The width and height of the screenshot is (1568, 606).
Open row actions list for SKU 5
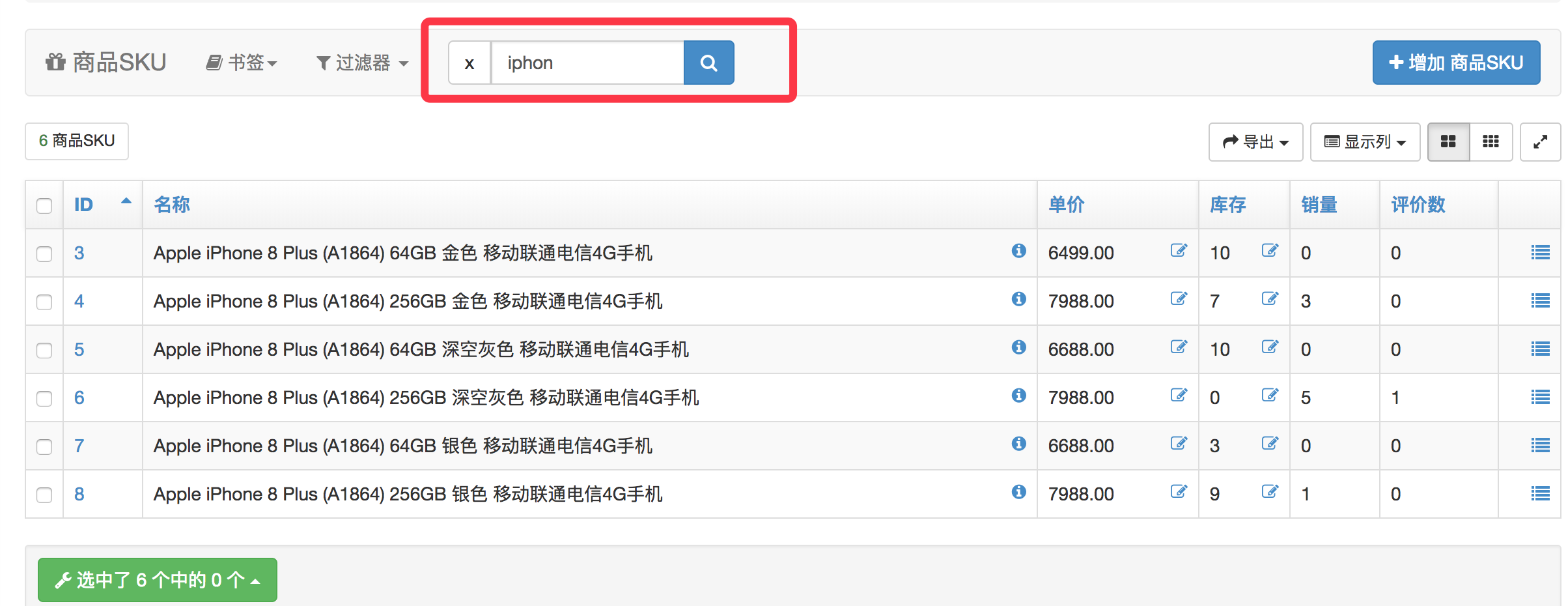coord(1540,349)
